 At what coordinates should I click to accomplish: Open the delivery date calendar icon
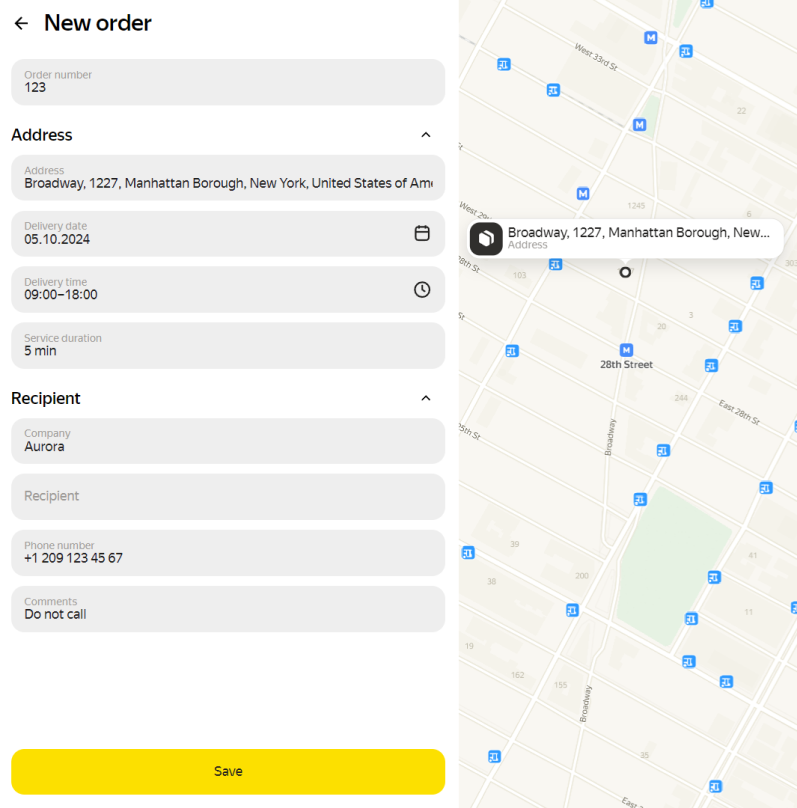pyautogui.click(x=422, y=233)
